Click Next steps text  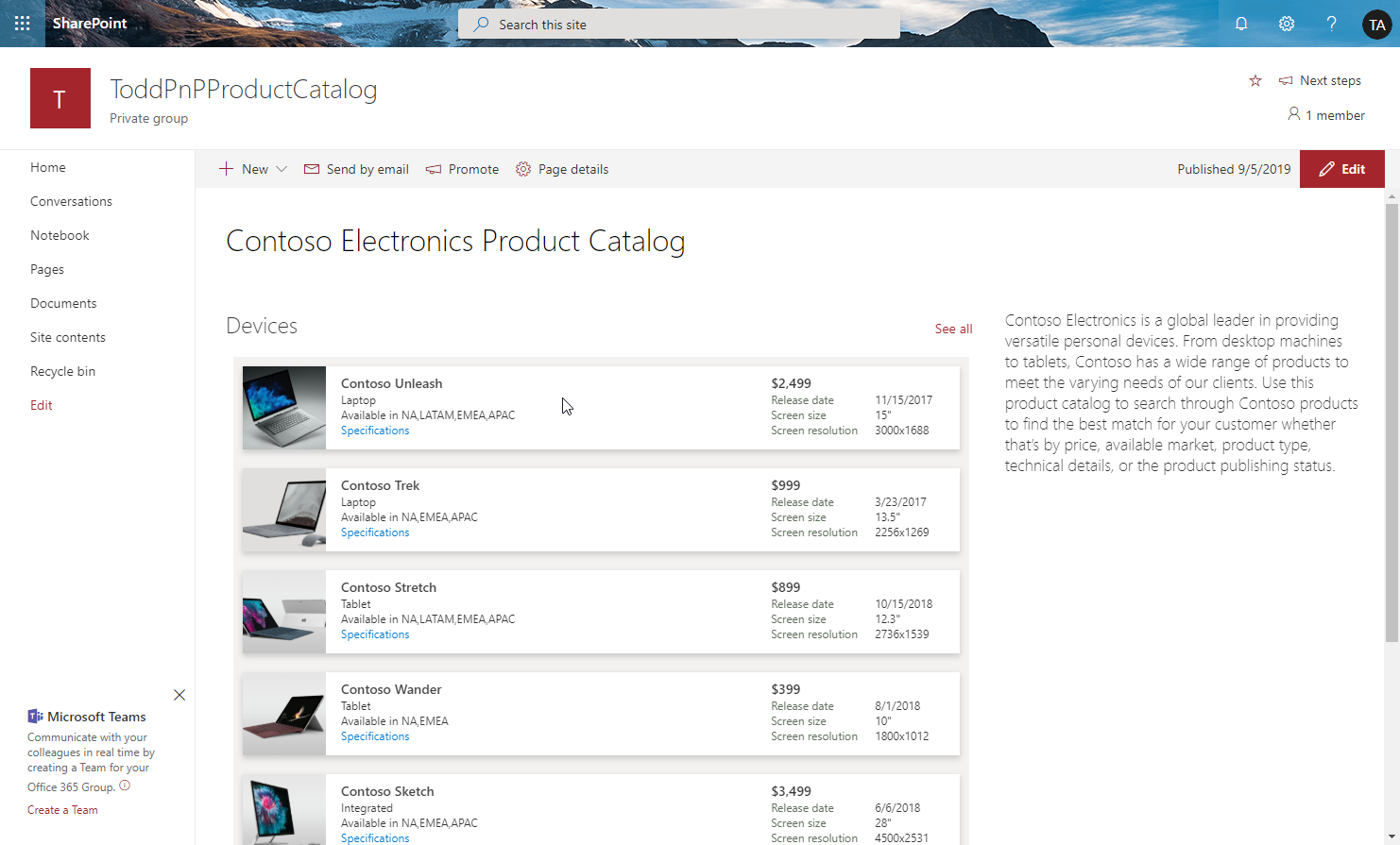(1330, 80)
